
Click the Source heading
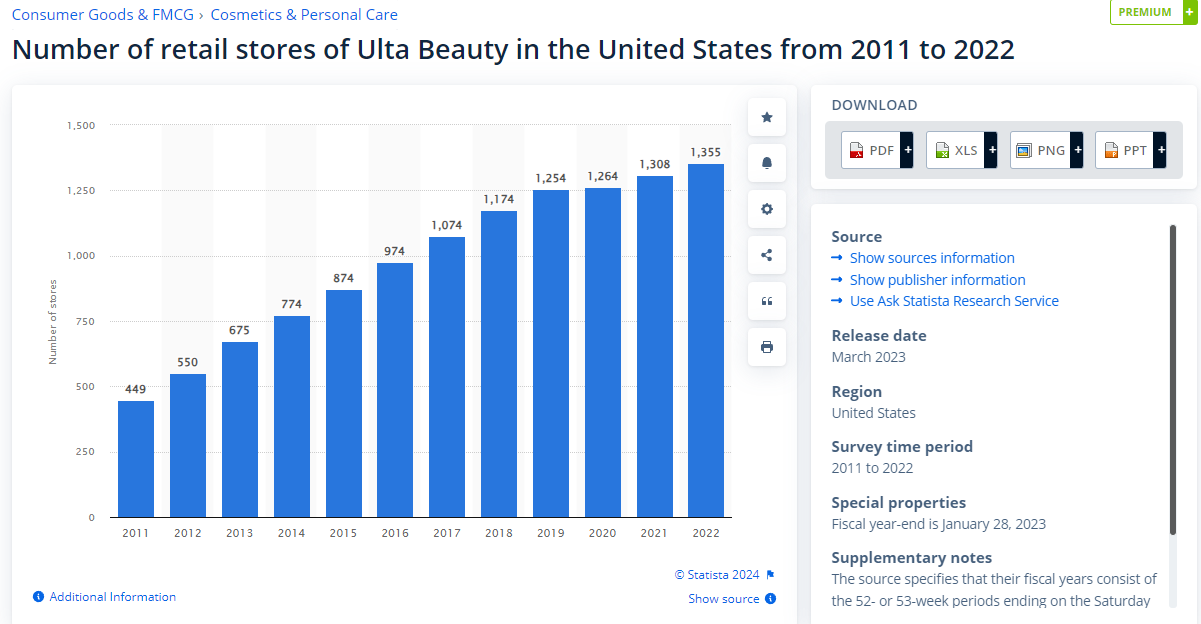857,237
